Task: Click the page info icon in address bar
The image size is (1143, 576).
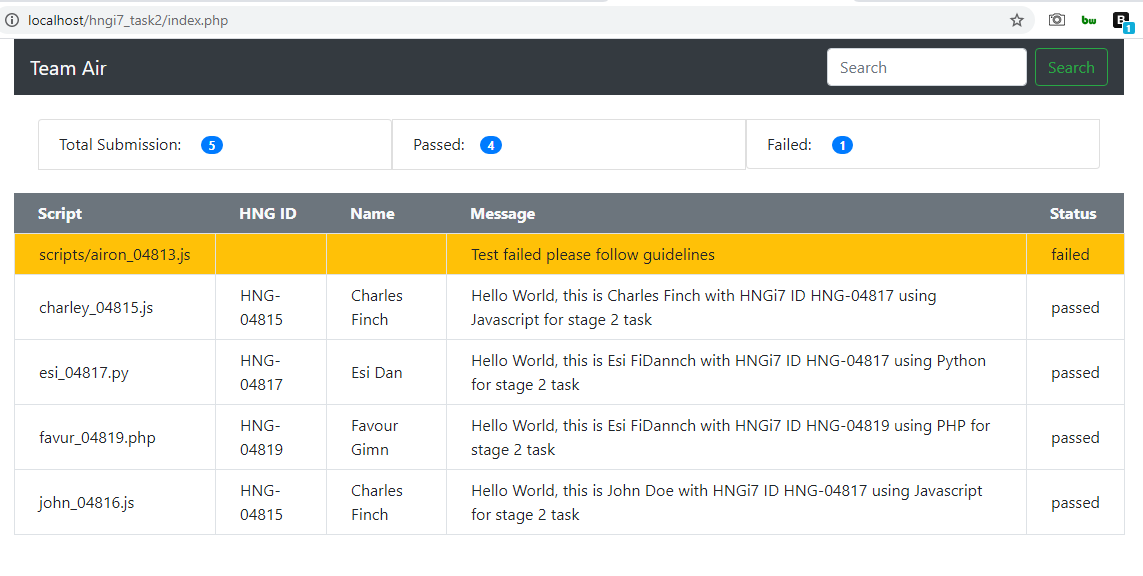Action: click(10, 19)
